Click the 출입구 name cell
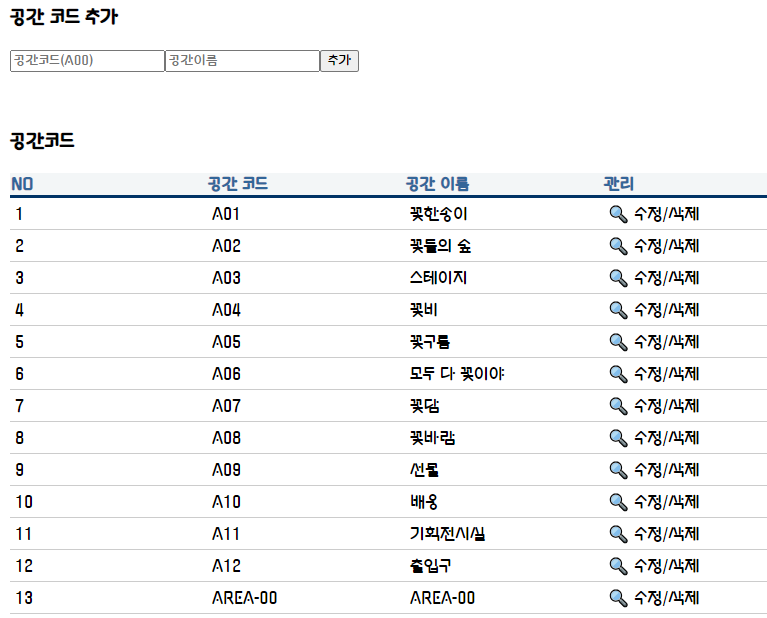The image size is (767, 618). pyautogui.click(x=430, y=566)
